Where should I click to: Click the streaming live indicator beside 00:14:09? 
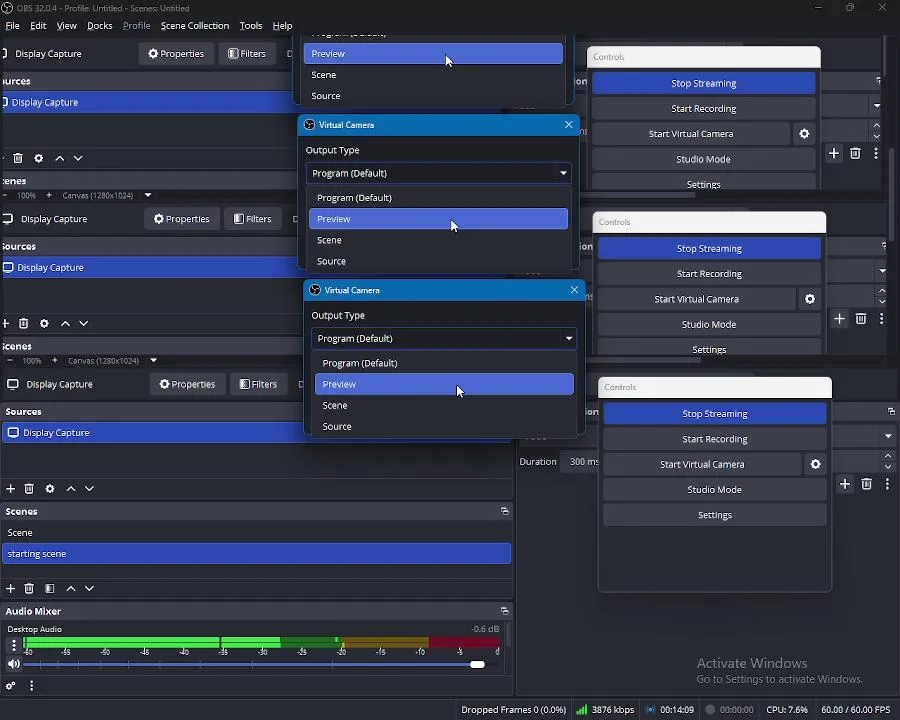point(650,710)
